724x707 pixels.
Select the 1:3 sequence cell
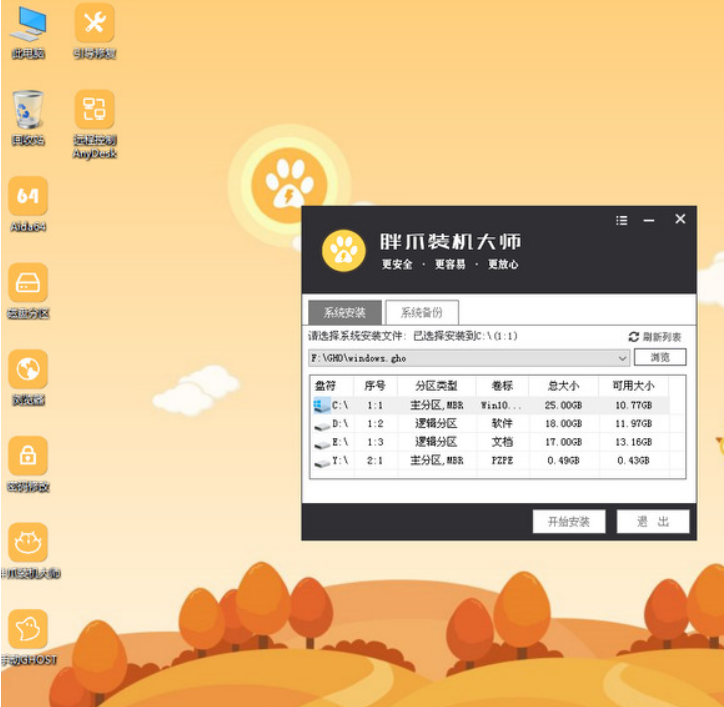pyautogui.click(x=375, y=442)
